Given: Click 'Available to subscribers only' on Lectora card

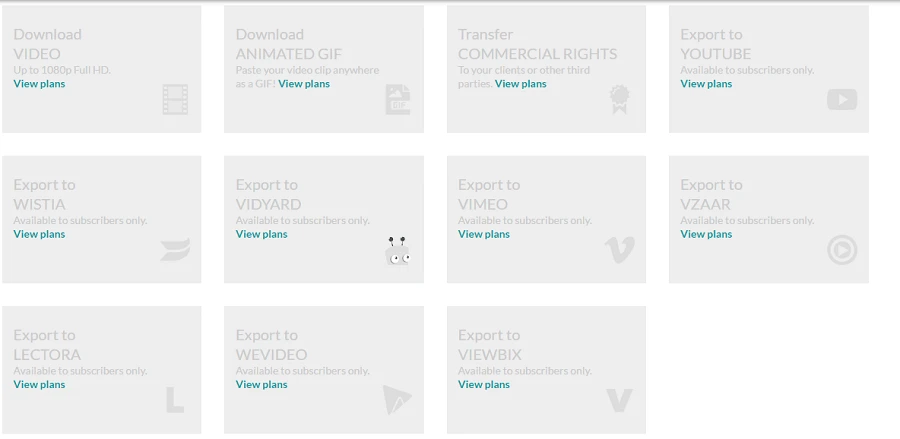Looking at the screenshot, I should click(80, 371).
